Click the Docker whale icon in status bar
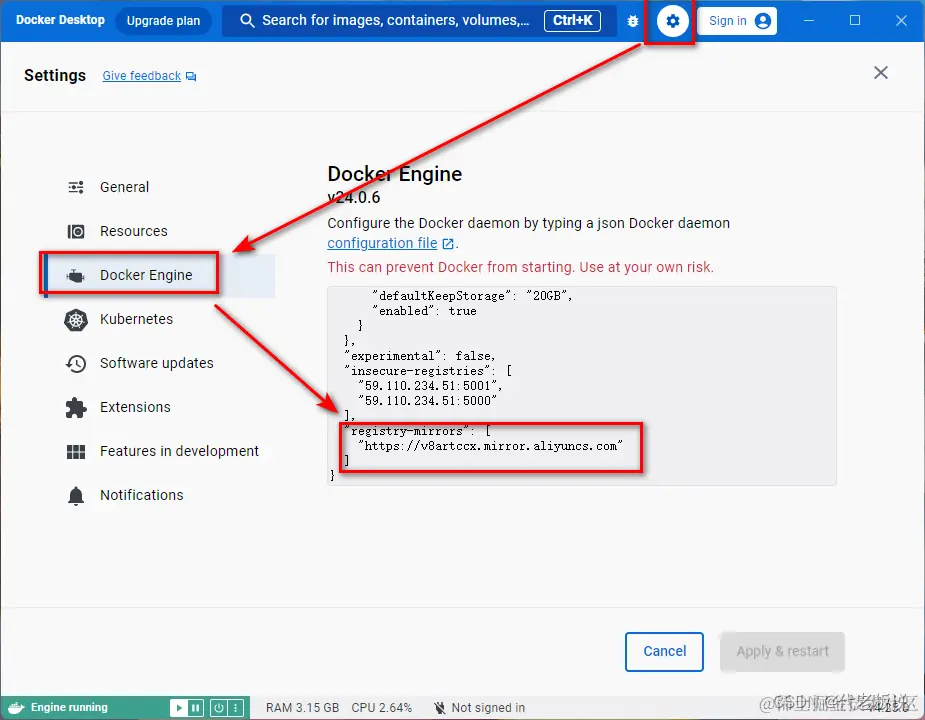The height and width of the screenshot is (720, 925). (16, 708)
